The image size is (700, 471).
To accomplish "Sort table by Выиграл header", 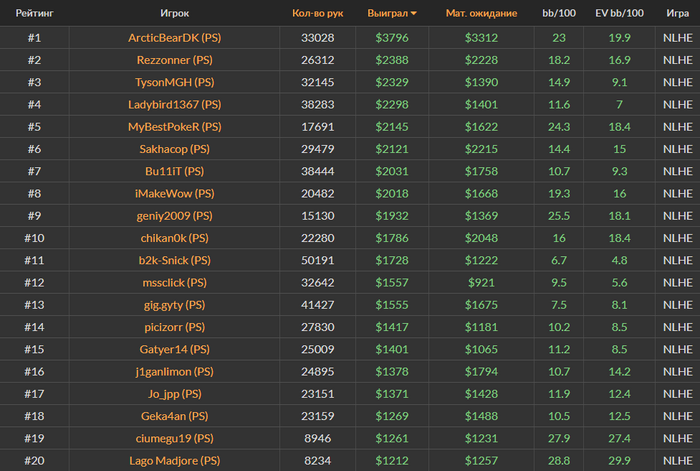I will (388, 13).
